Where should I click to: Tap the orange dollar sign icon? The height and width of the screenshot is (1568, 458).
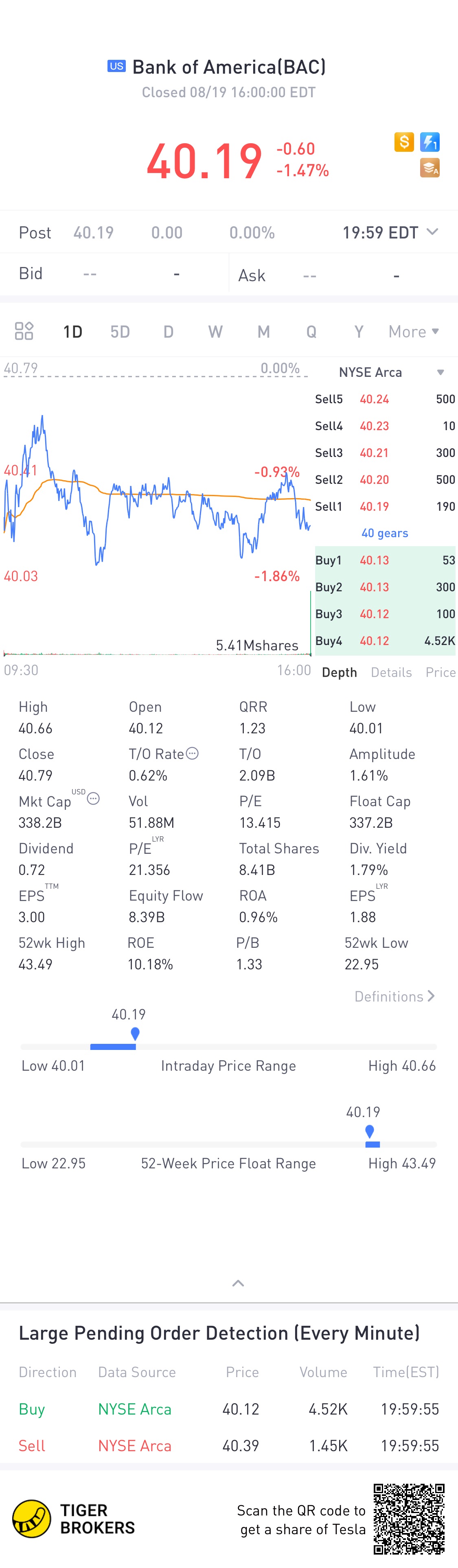[404, 142]
